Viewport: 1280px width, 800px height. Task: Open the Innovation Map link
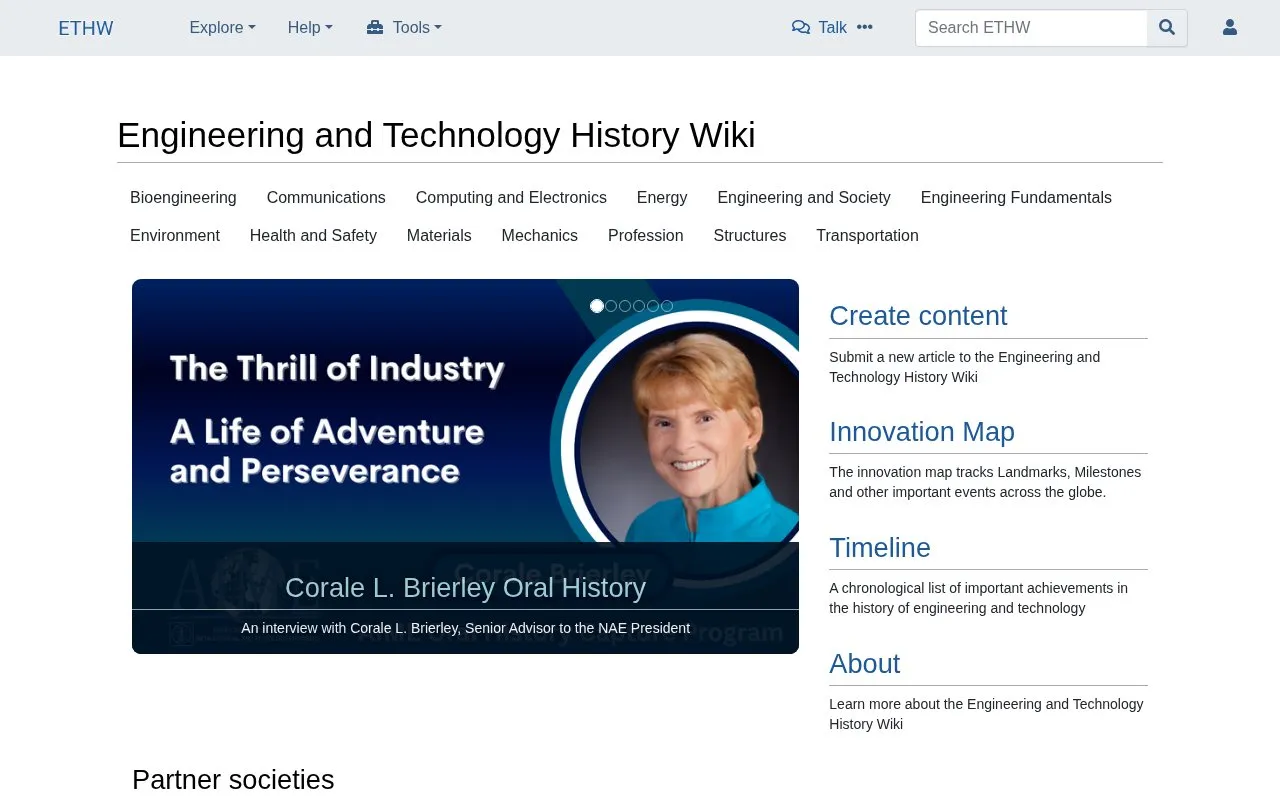click(922, 432)
